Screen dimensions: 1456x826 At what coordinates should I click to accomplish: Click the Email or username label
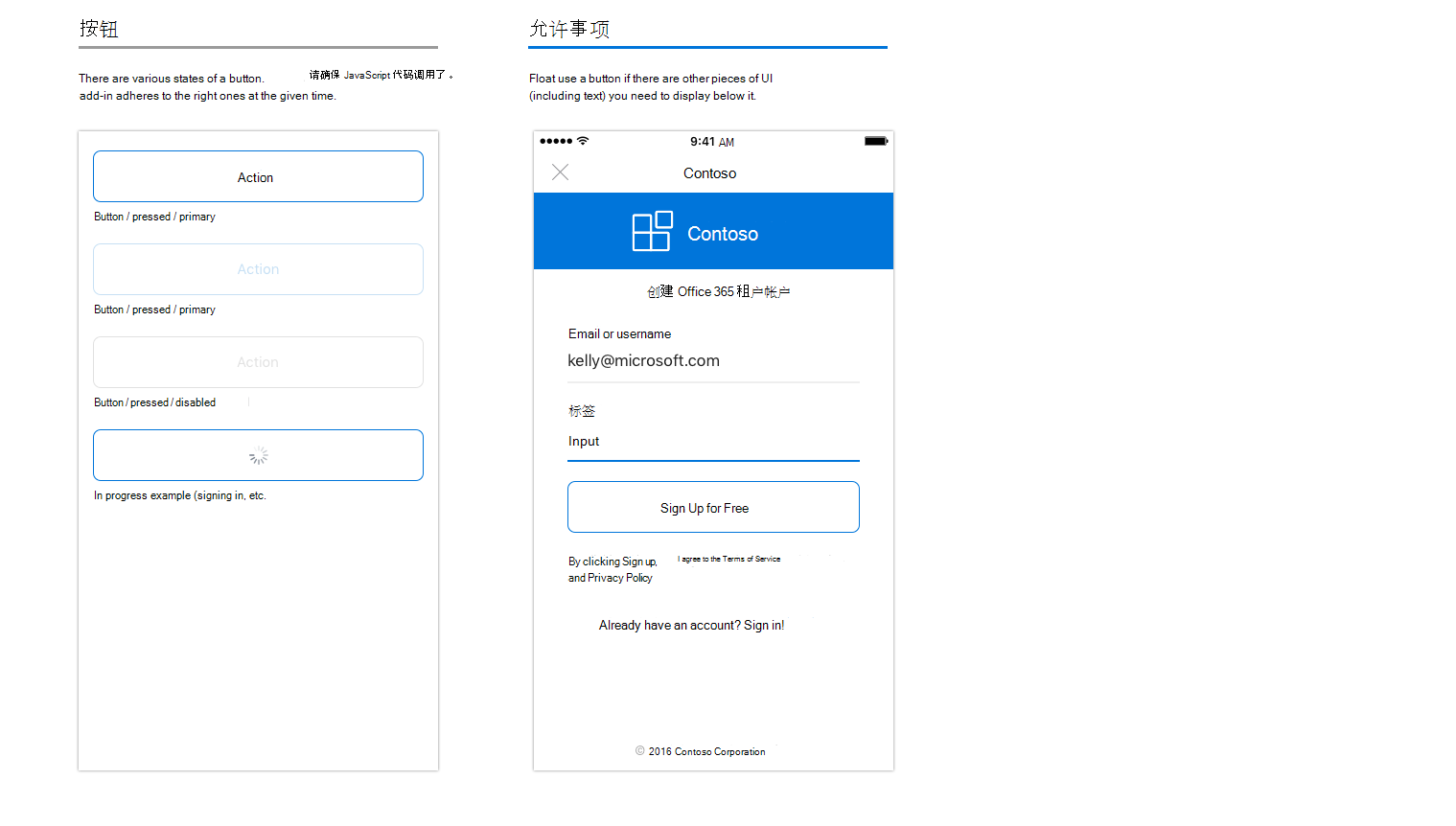(x=619, y=333)
